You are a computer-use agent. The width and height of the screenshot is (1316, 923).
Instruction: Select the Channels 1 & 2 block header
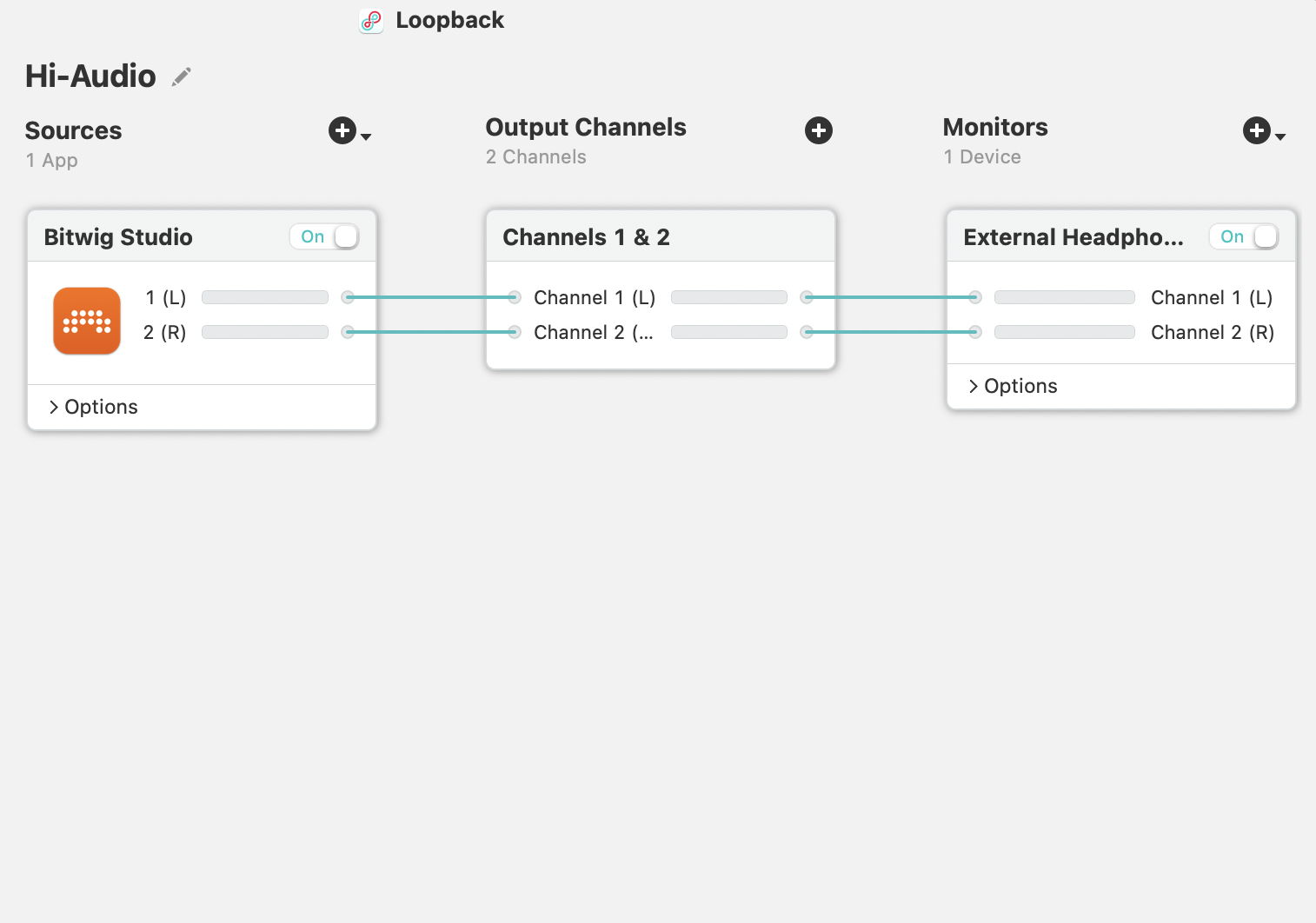tap(587, 236)
